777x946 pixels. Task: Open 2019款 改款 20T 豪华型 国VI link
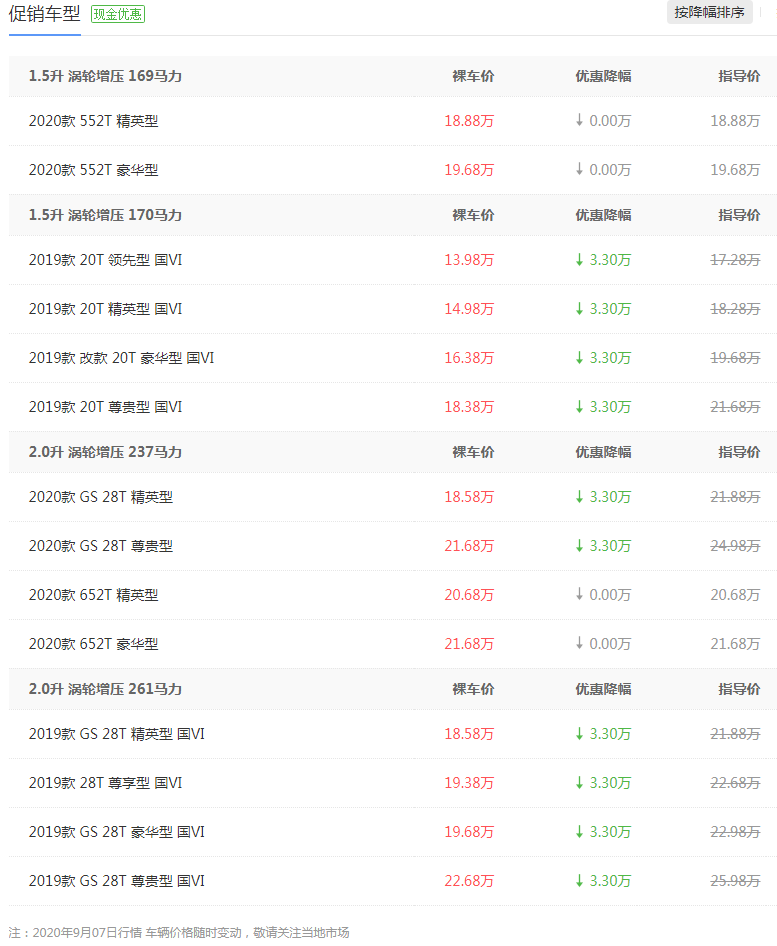tap(121, 358)
